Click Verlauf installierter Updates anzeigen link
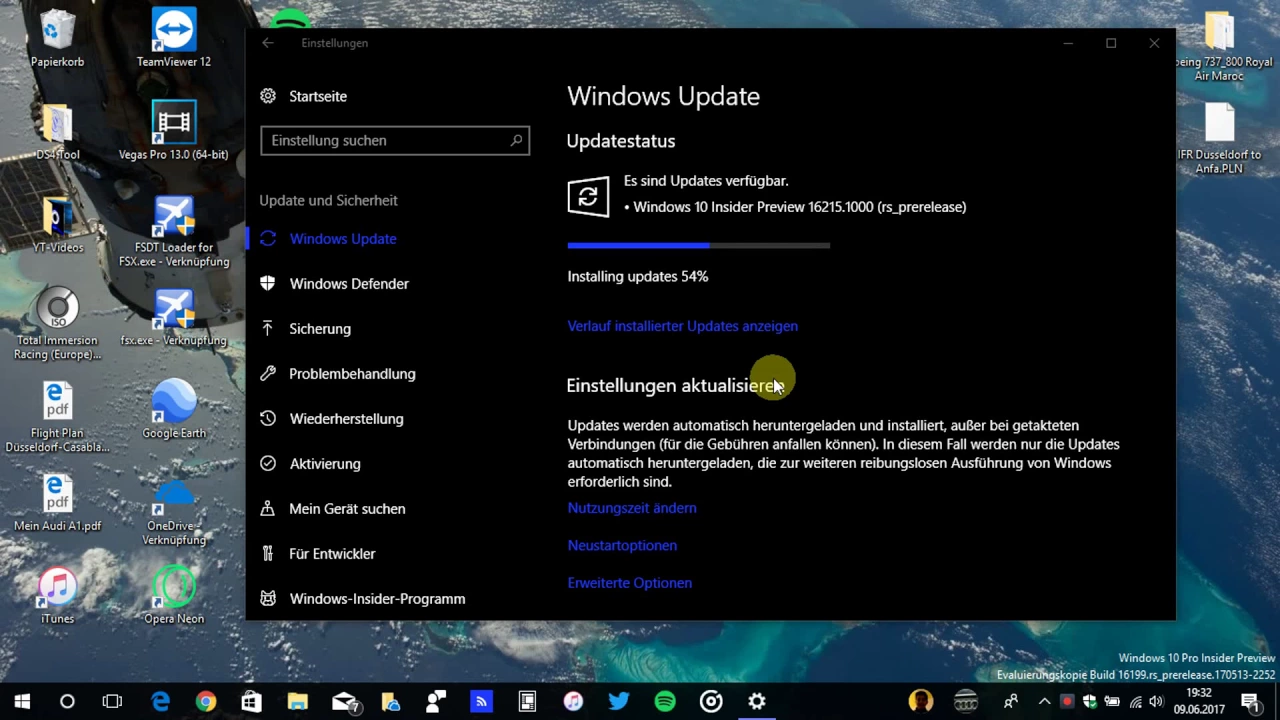1280x720 pixels. pyautogui.click(x=682, y=326)
